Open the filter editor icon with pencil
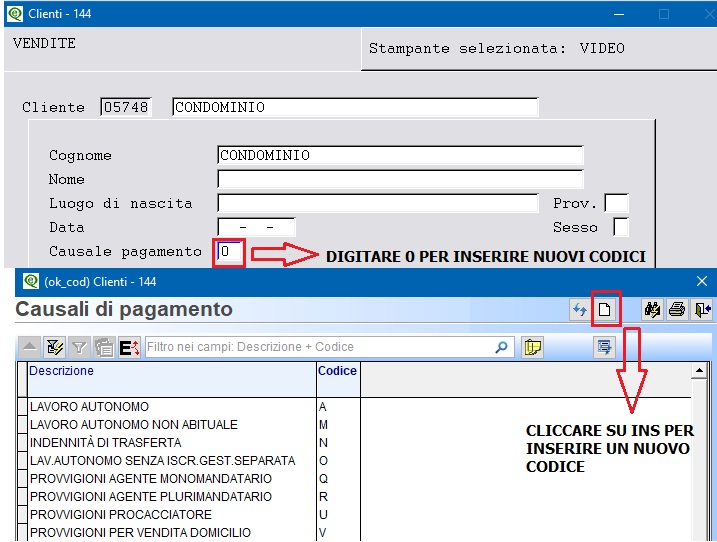Viewport: 717px width, 542px height. tap(55, 348)
